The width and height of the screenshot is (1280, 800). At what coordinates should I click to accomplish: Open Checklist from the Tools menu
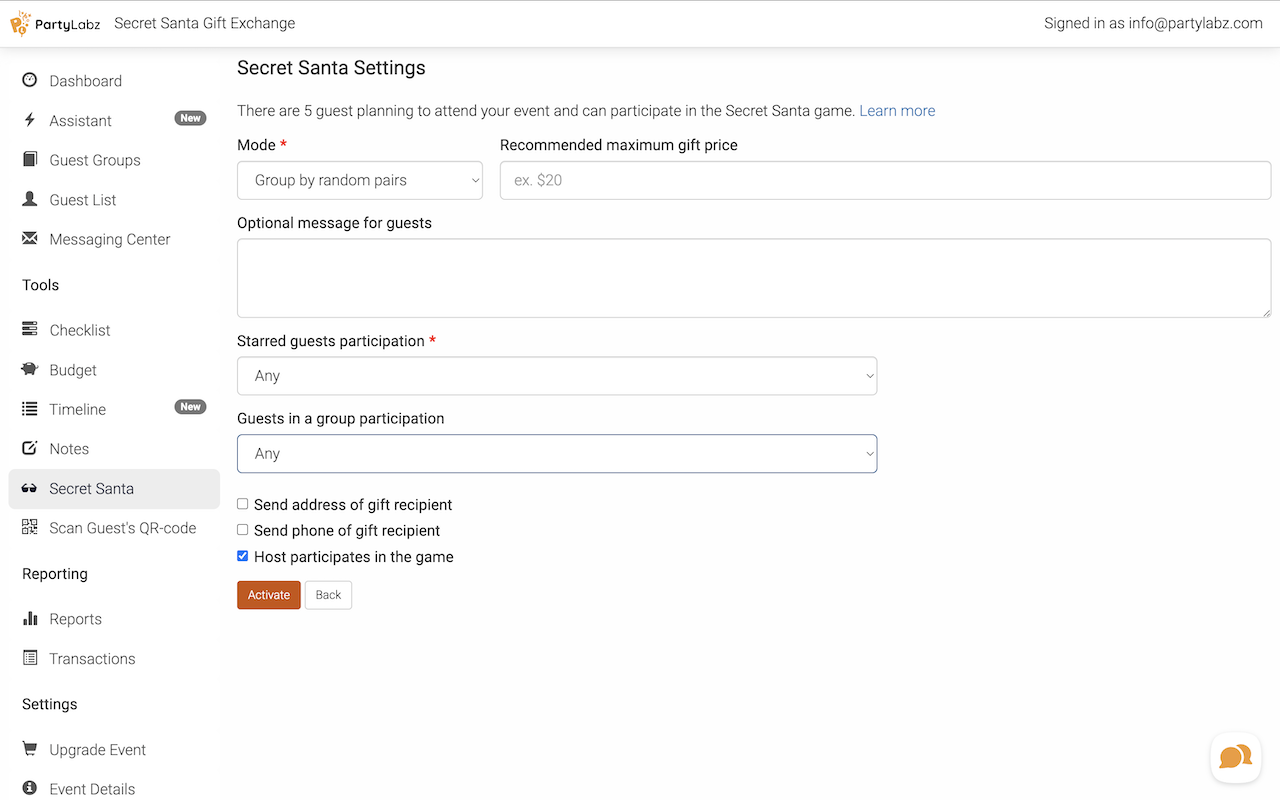(x=80, y=330)
